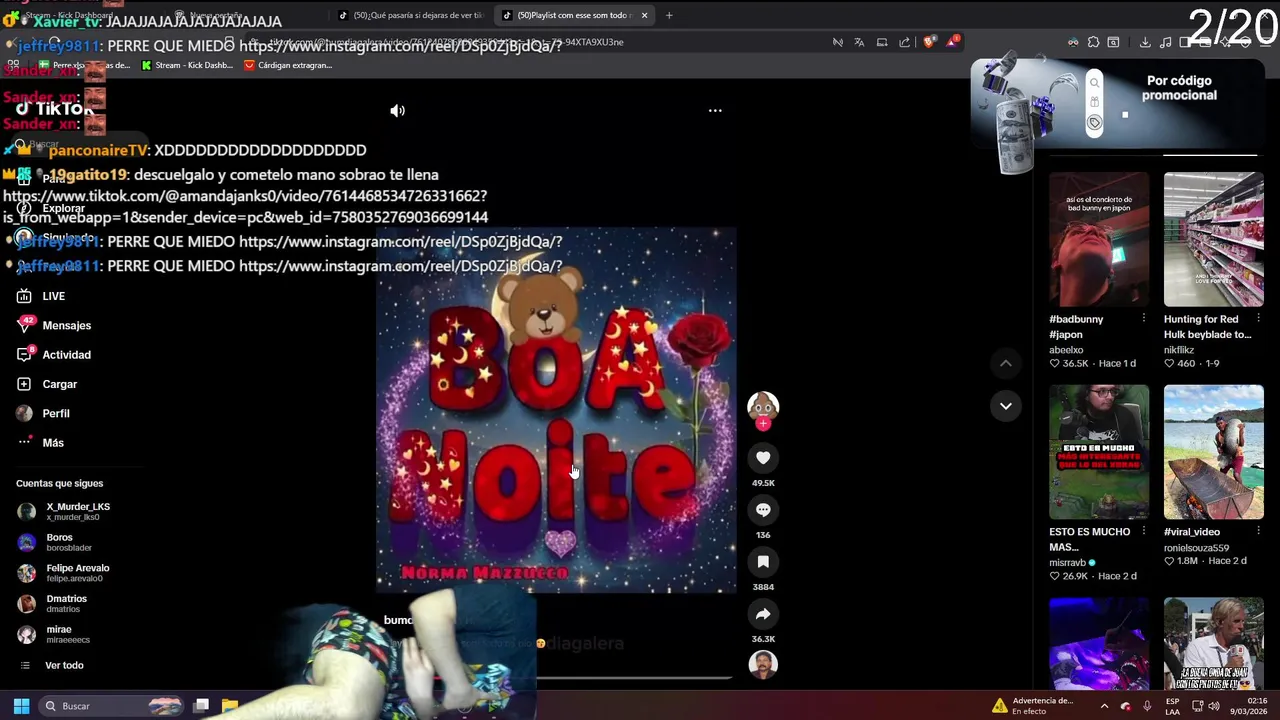Image resolution: width=1280 pixels, height=720 pixels.
Task: Play ESTO ES MUCHO MAS video thumbnail
Action: (1099, 451)
